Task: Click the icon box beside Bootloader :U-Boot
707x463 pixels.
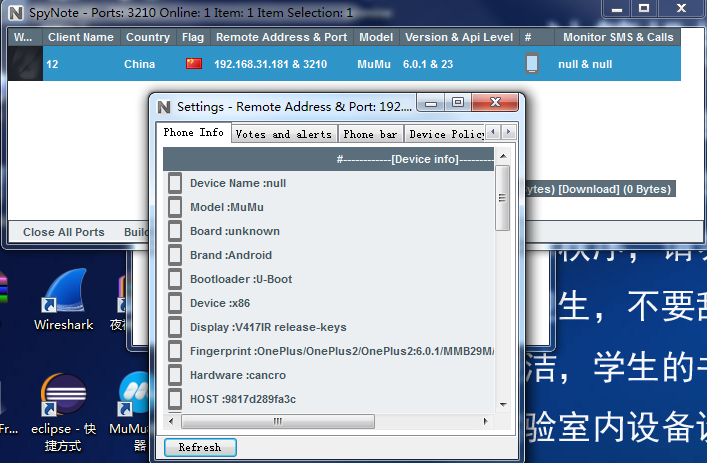Action: point(175,279)
